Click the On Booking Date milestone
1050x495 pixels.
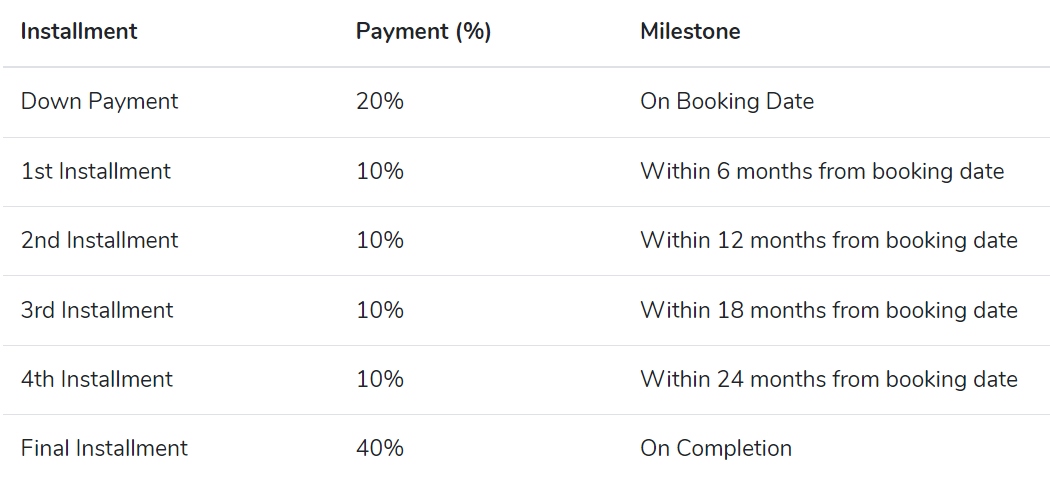pyautogui.click(x=727, y=101)
